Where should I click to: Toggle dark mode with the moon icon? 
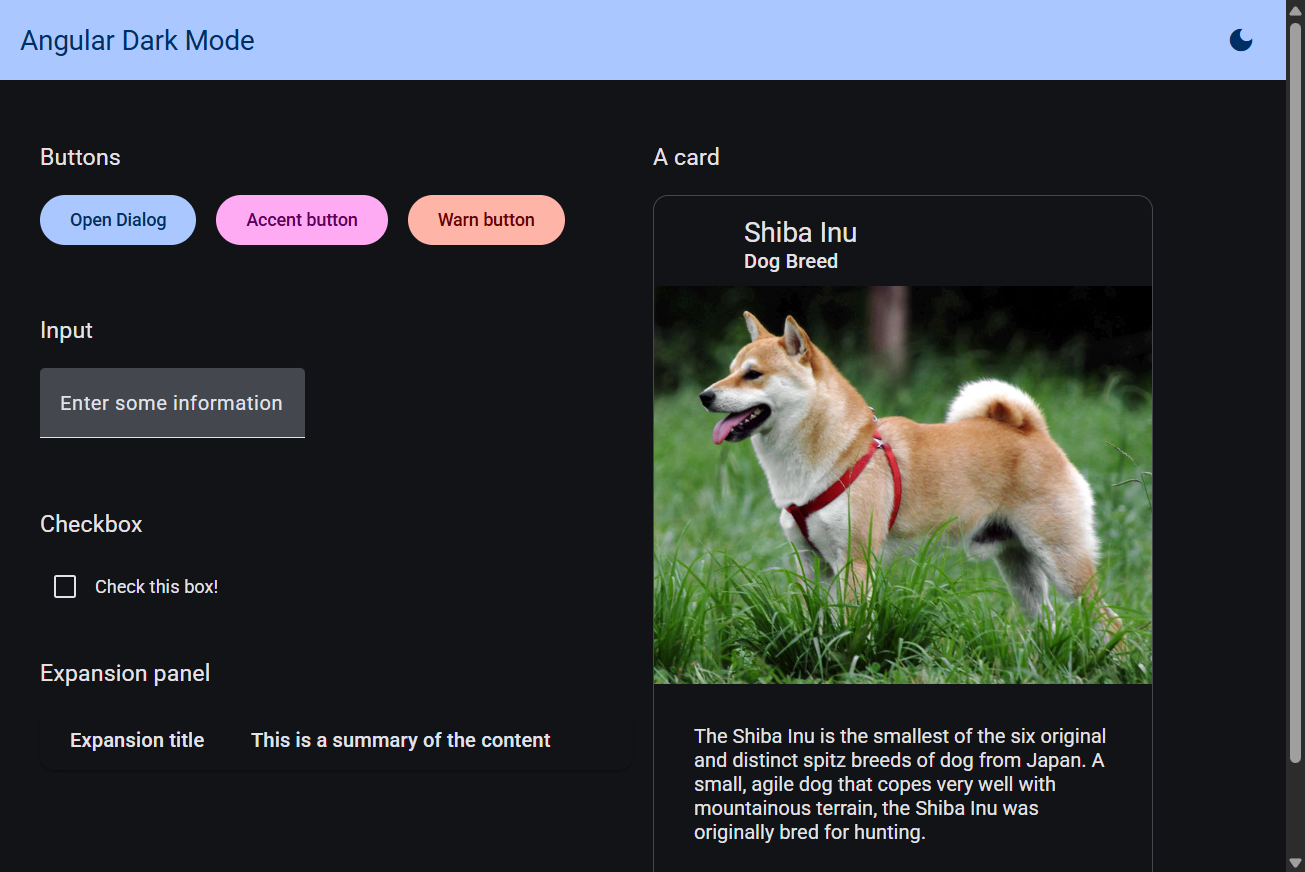pyautogui.click(x=1241, y=40)
